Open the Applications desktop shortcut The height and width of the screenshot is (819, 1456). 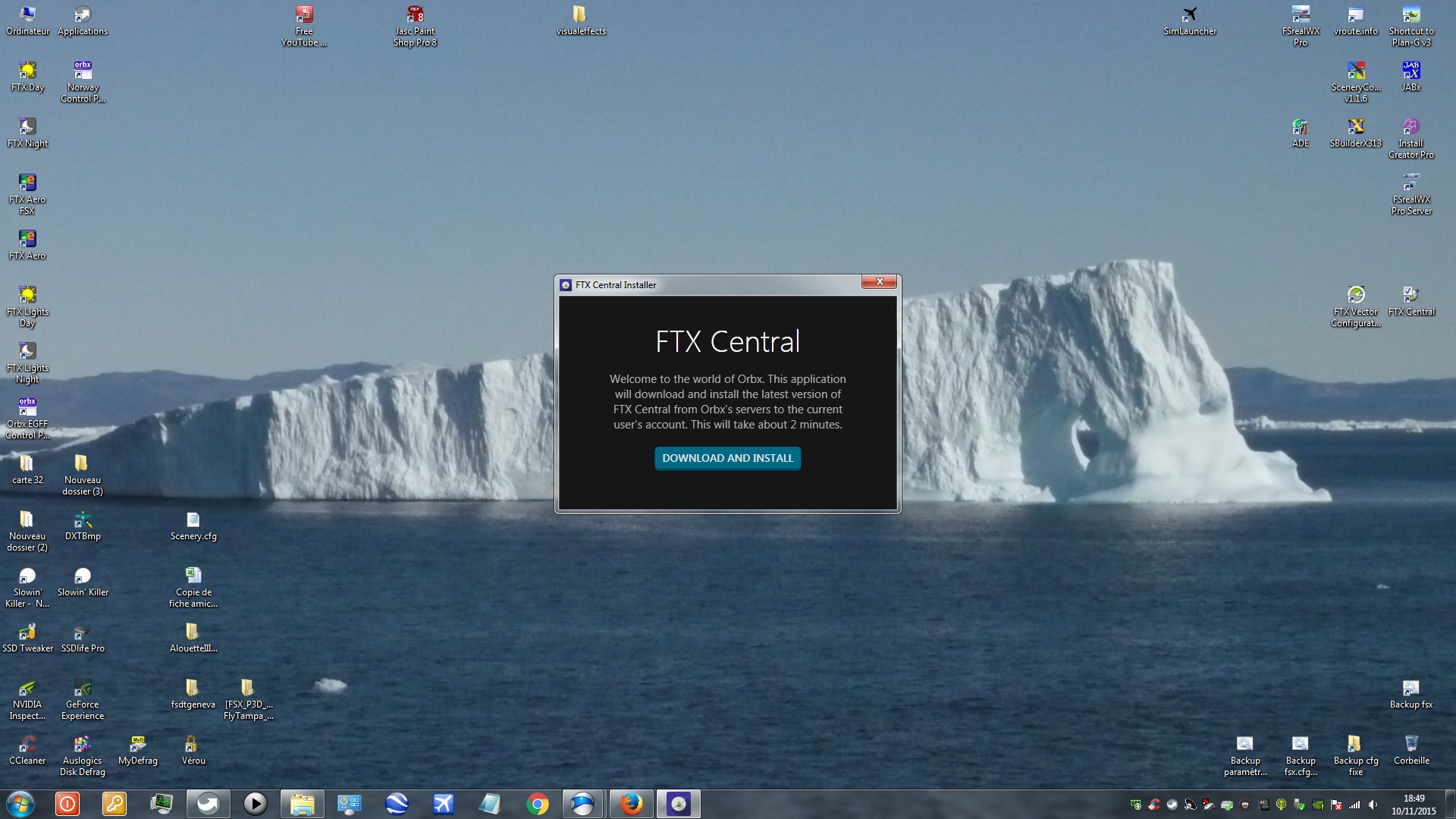pos(83,20)
